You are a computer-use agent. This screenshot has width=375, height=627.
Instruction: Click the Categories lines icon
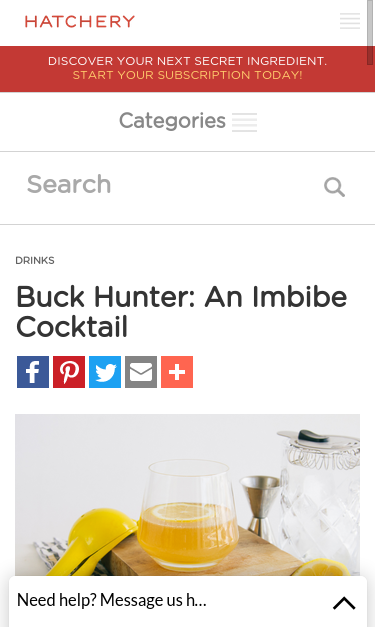coord(244,122)
